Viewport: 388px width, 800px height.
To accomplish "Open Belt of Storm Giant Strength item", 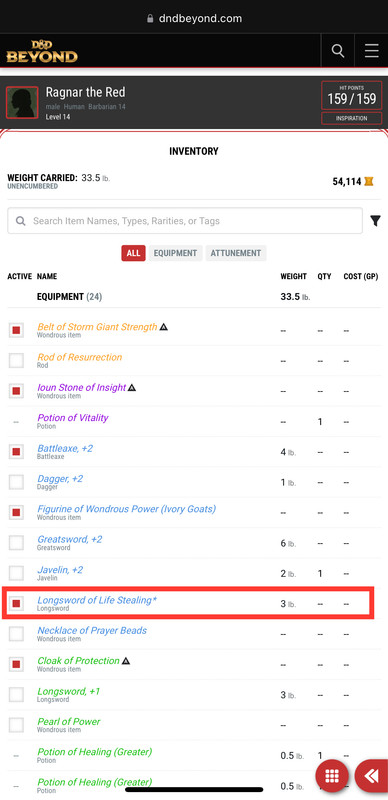I will point(97,327).
